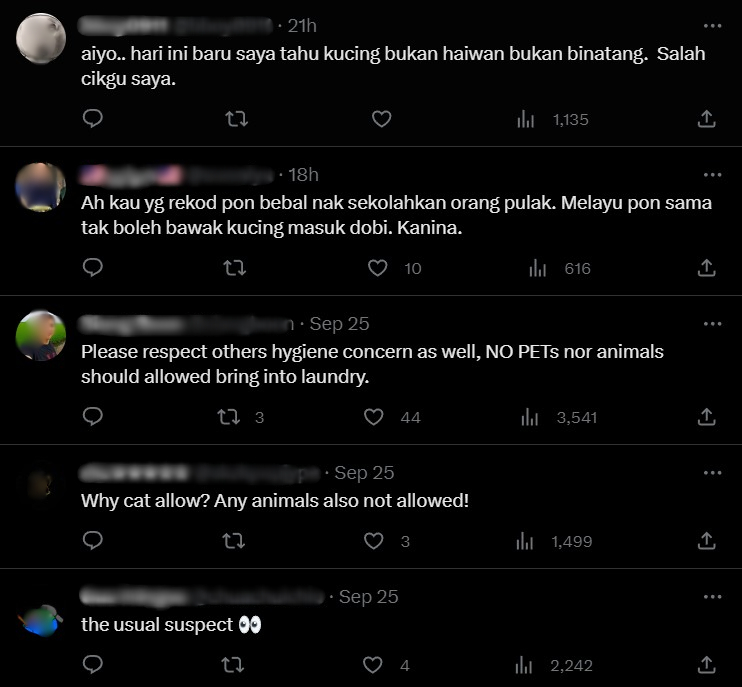The image size is (742, 687).
Task: Repost the 'Please respect others hygiene' tweet
Action: tap(229, 417)
